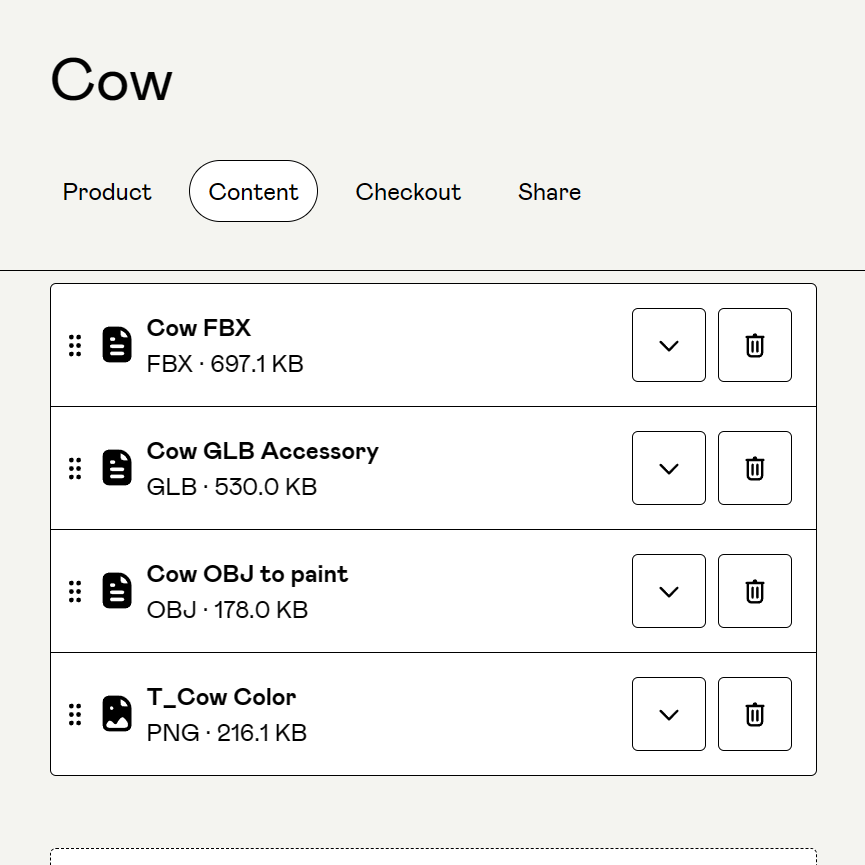865x865 pixels.
Task: Click the Cow FBX document icon
Action: (117, 345)
